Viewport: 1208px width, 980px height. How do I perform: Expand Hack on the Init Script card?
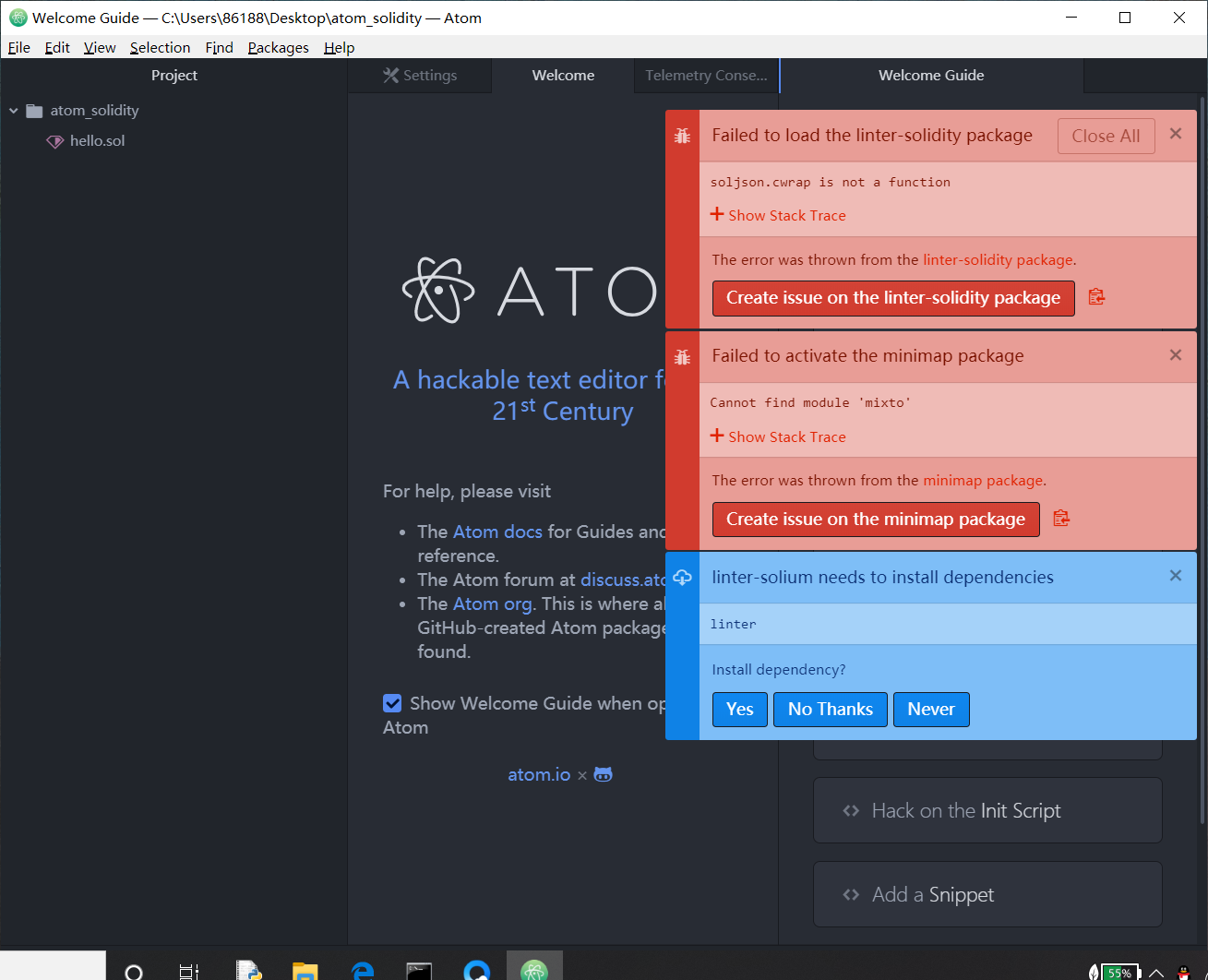(987, 810)
